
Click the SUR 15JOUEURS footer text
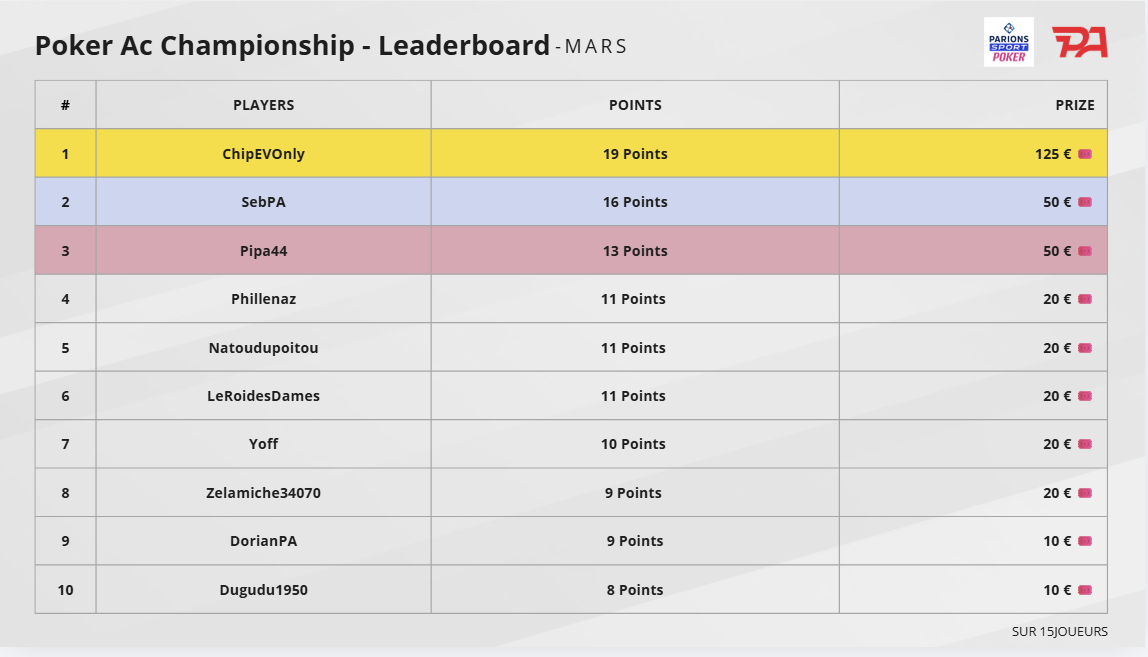pos(1059,631)
